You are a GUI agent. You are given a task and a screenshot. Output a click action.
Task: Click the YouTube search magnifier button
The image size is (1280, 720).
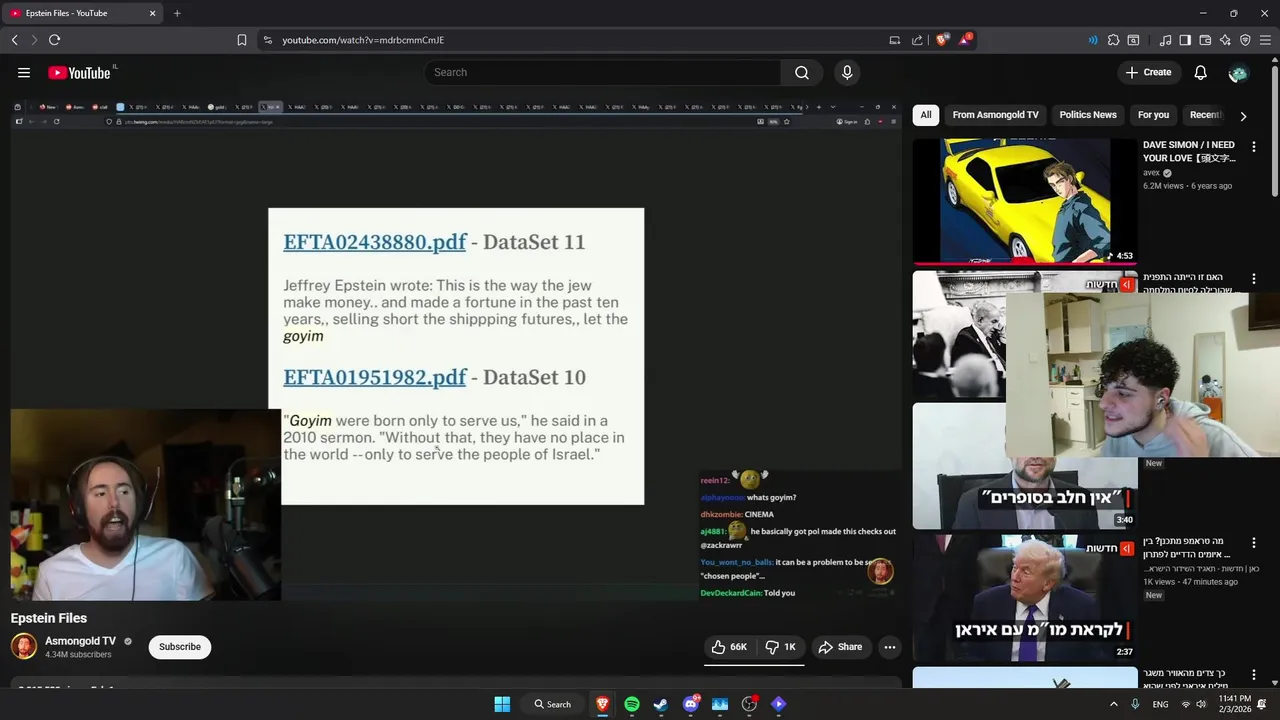click(x=802, y=72)
